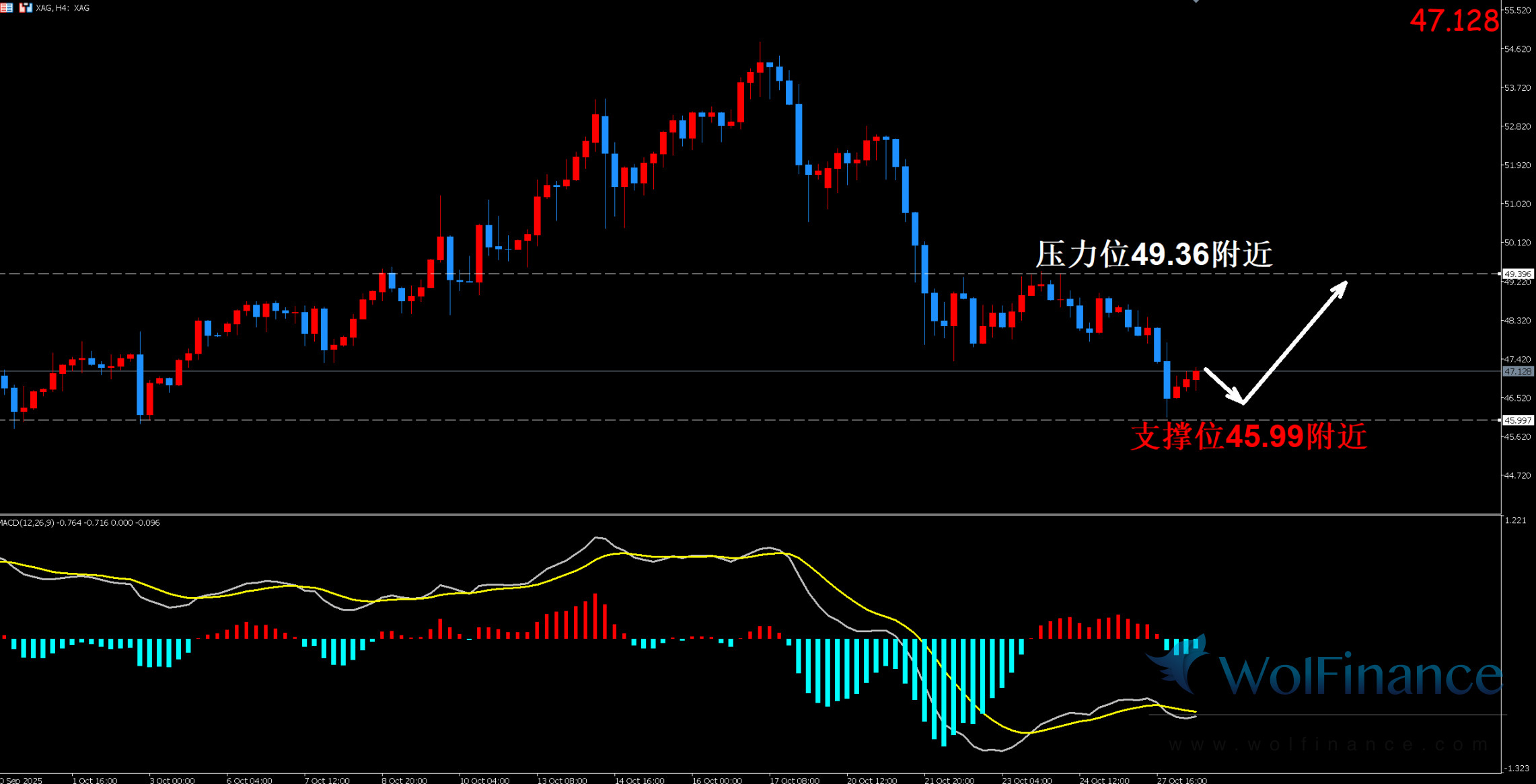Click the 27 Oct 16:00 time axis label
This screenshot has height=784, width=1536.
pyautogui.click(x=1181, y=780)
